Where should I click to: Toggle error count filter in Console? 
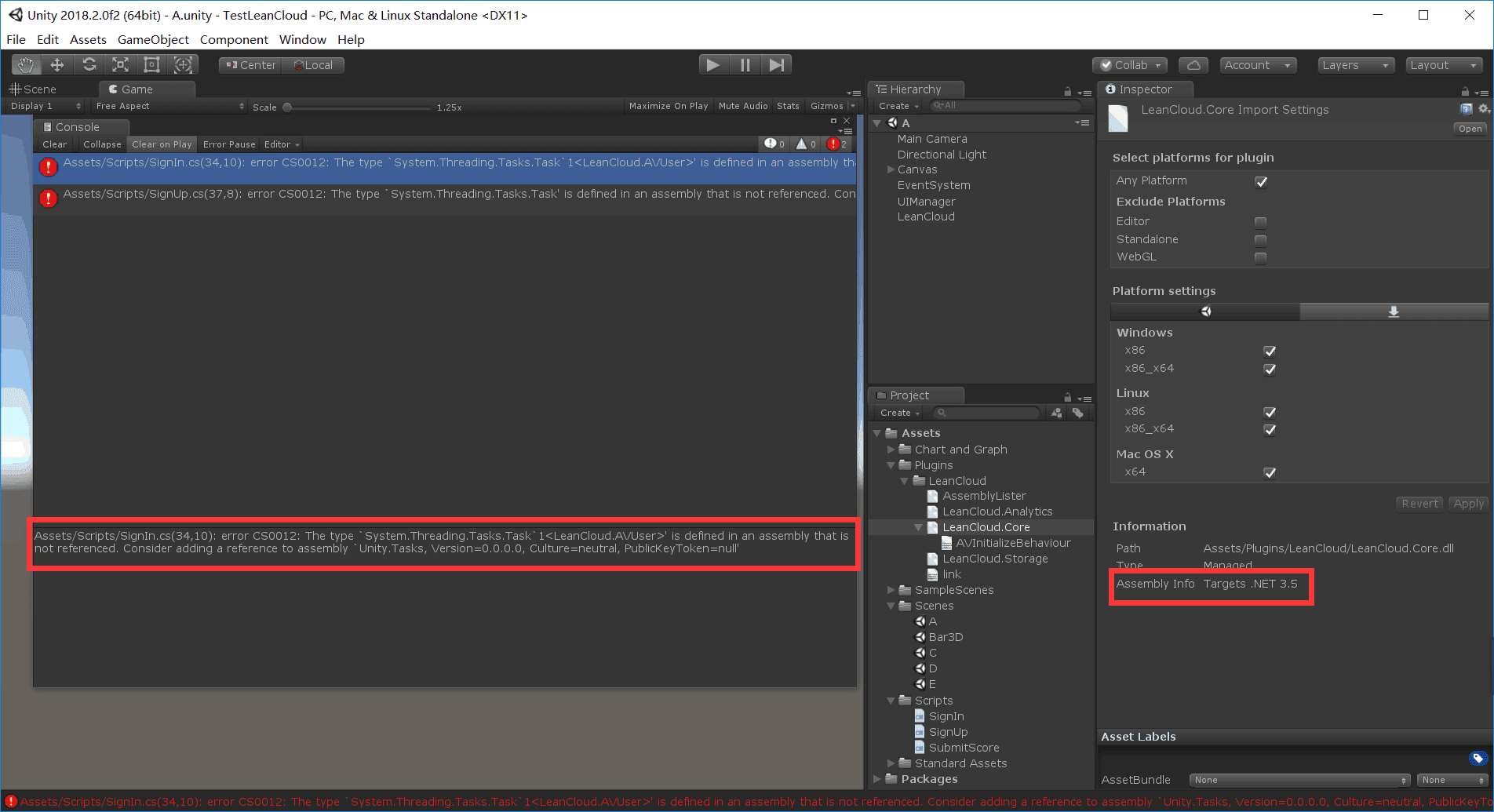coord(837,144)
